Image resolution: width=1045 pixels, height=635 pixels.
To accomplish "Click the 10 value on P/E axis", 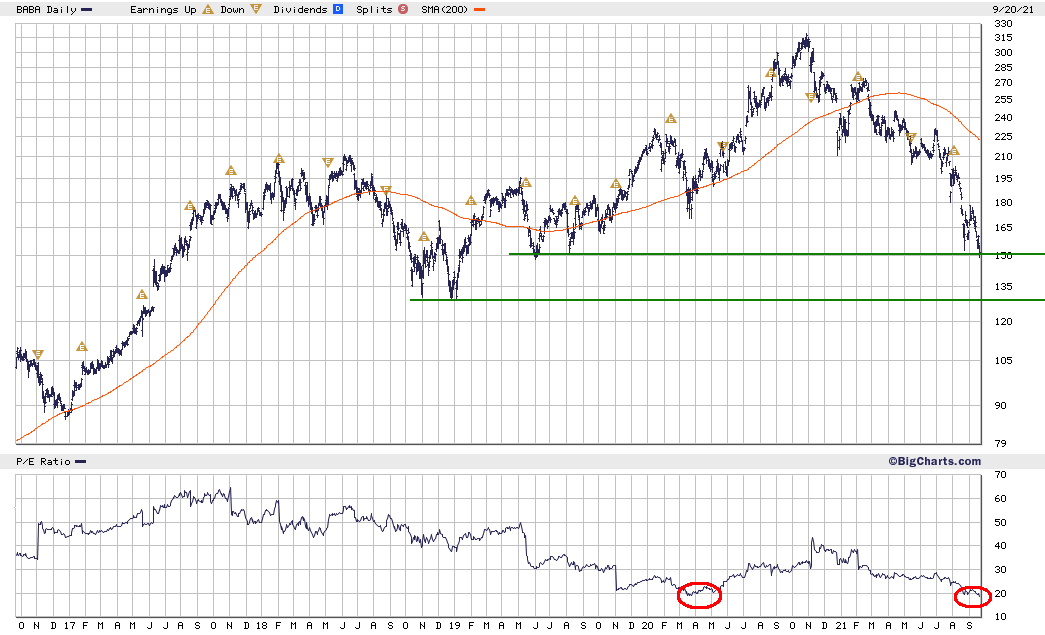I will click(1000, 616).
